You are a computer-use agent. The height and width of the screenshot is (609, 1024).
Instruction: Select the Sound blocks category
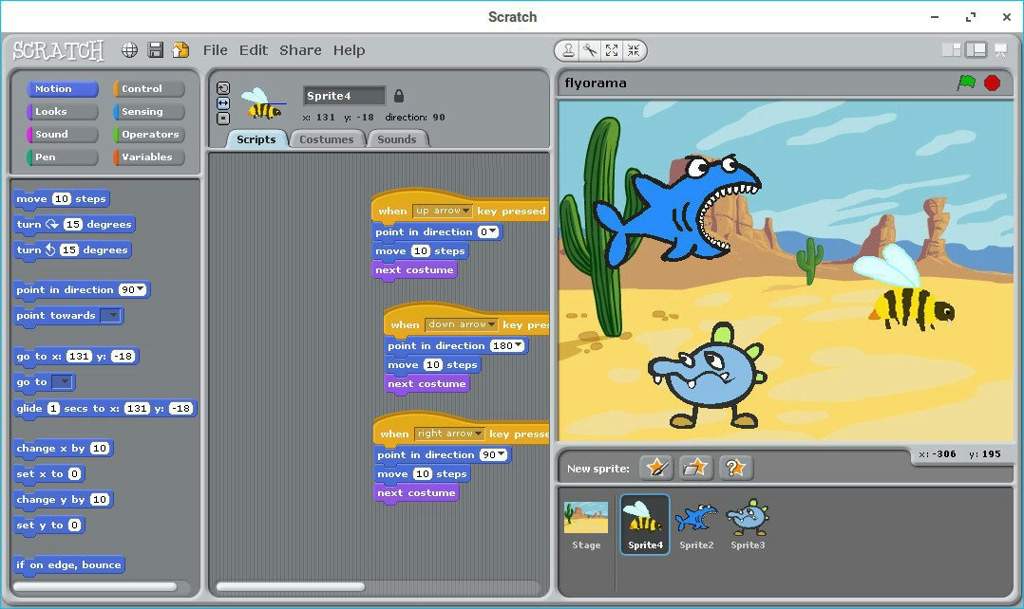coord(62,134)
